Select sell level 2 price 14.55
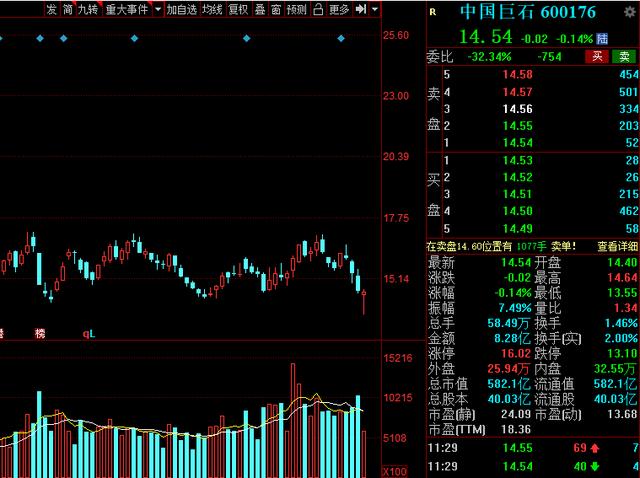640x478 pixels. (517, 126)
